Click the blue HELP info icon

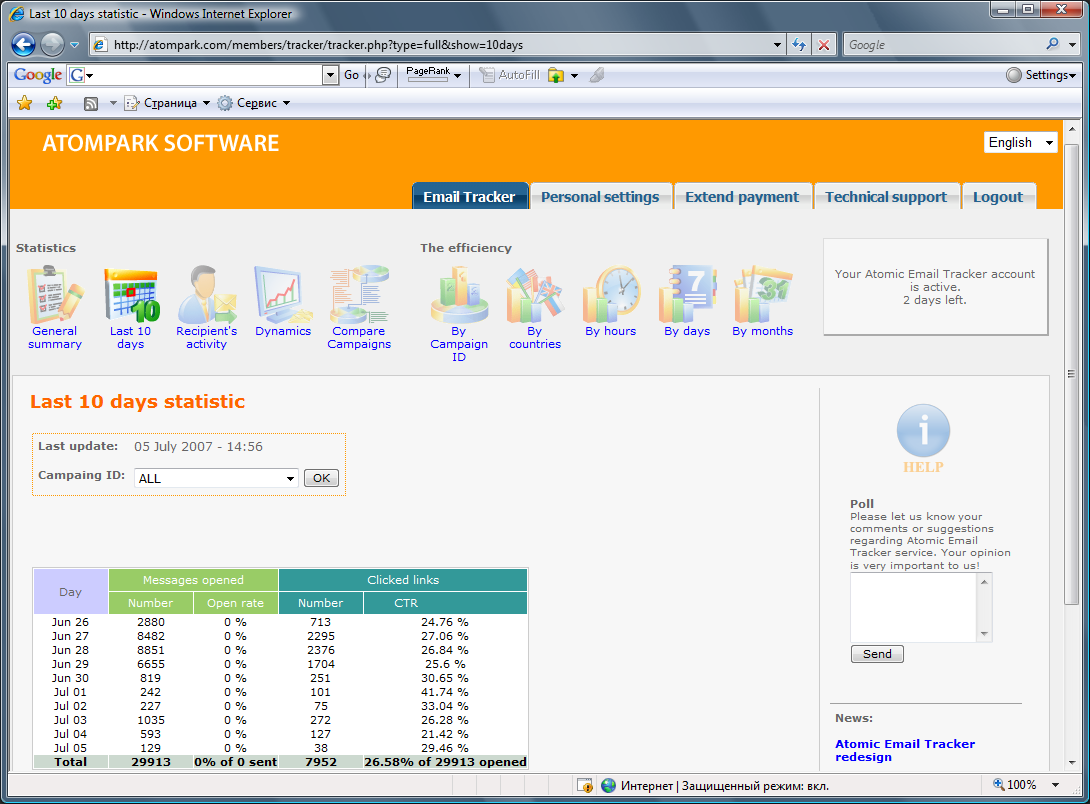coord(923,431)
